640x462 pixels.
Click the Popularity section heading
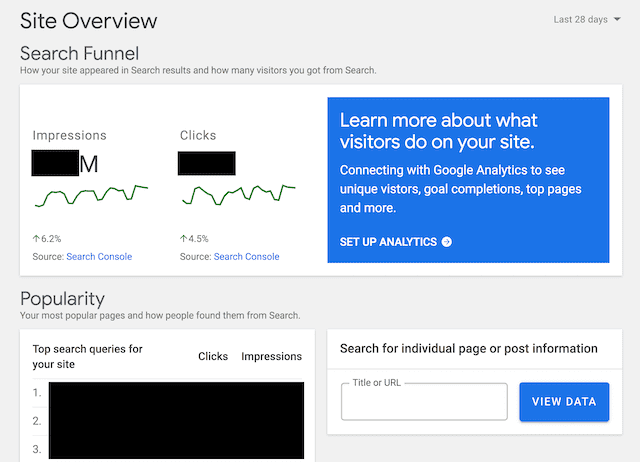tap(62, 298)
